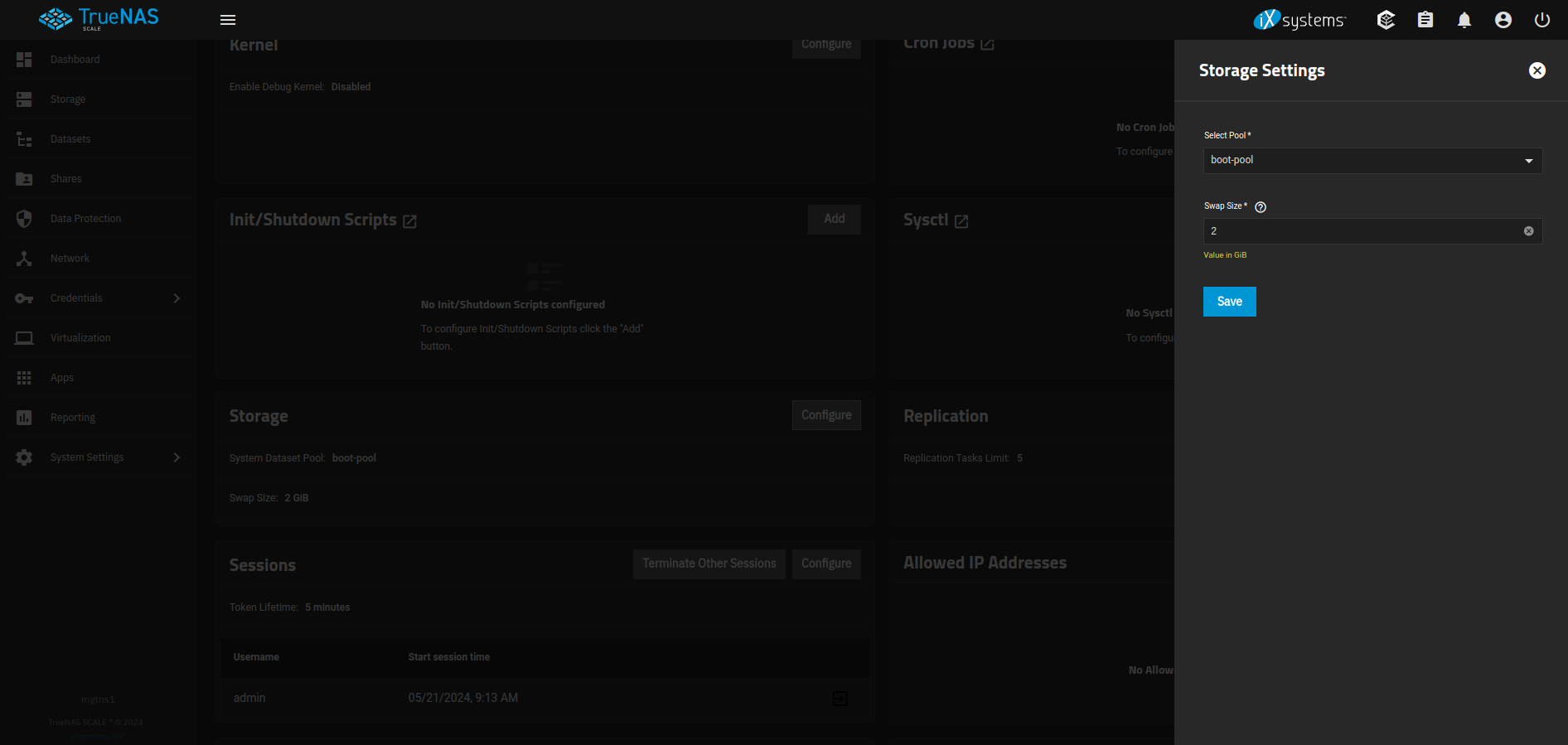The height and width of the screenshot is (745, 1568).
Task: Clear the Swap Size field value
Action: [x=1529, y=231]
